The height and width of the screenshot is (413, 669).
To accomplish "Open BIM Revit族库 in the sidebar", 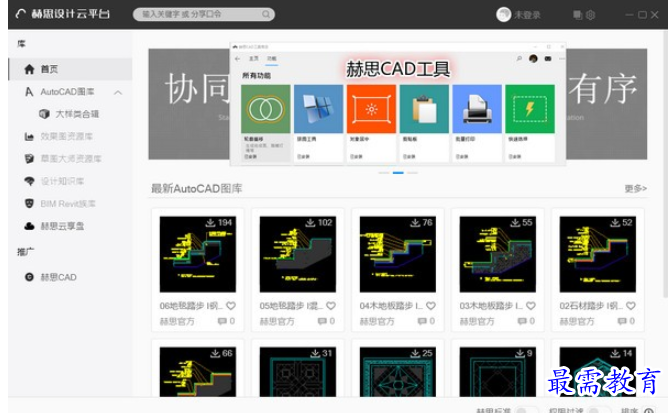I will 70,204.
